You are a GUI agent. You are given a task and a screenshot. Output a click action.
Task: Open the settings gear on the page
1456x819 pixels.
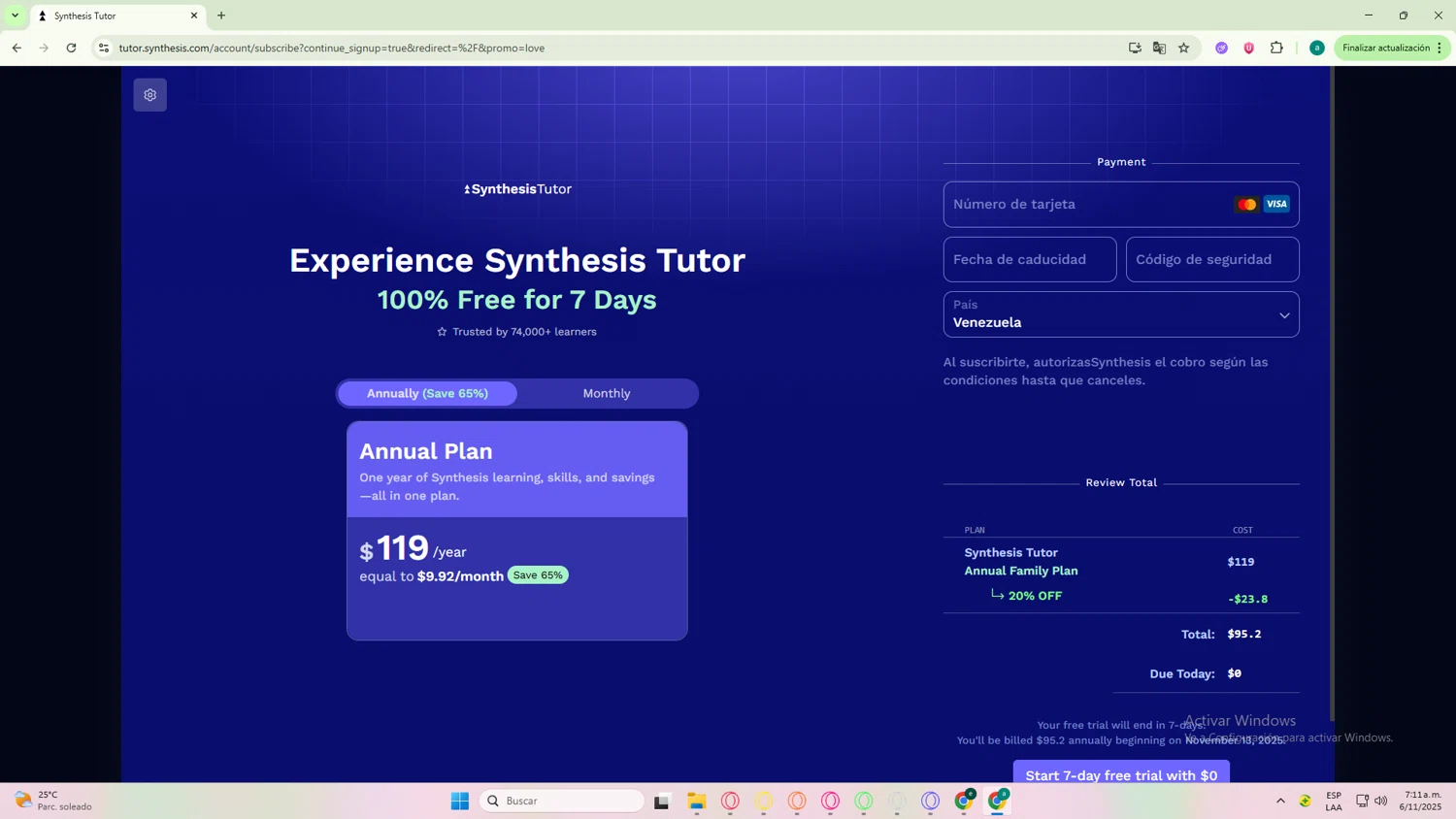coord(149,95)
